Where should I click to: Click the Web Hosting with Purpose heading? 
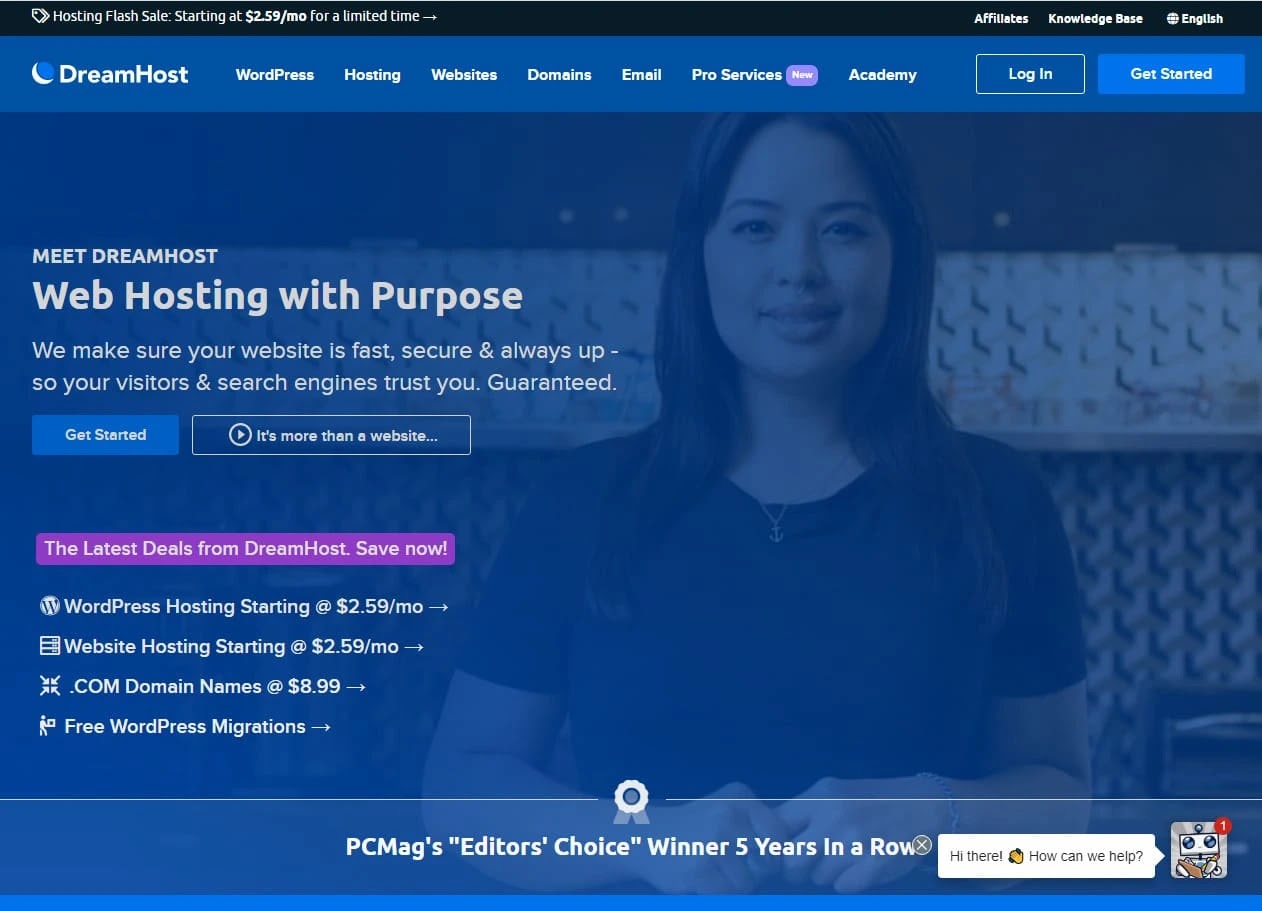(x=277, y=296)
